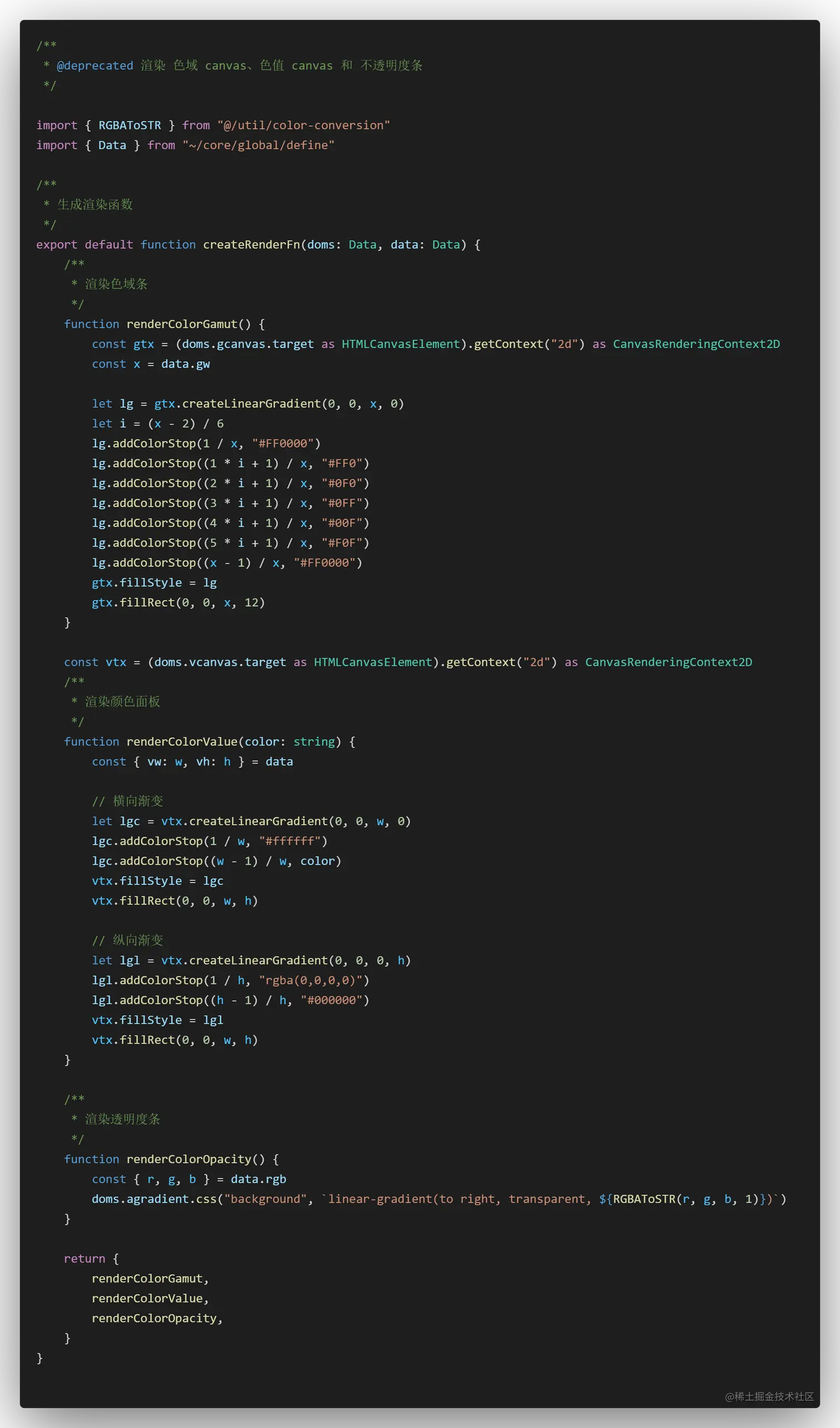Click the "#000000" color string
Image resolution: width=840 pixels, height=1428 pixels.
(331, 1000)
